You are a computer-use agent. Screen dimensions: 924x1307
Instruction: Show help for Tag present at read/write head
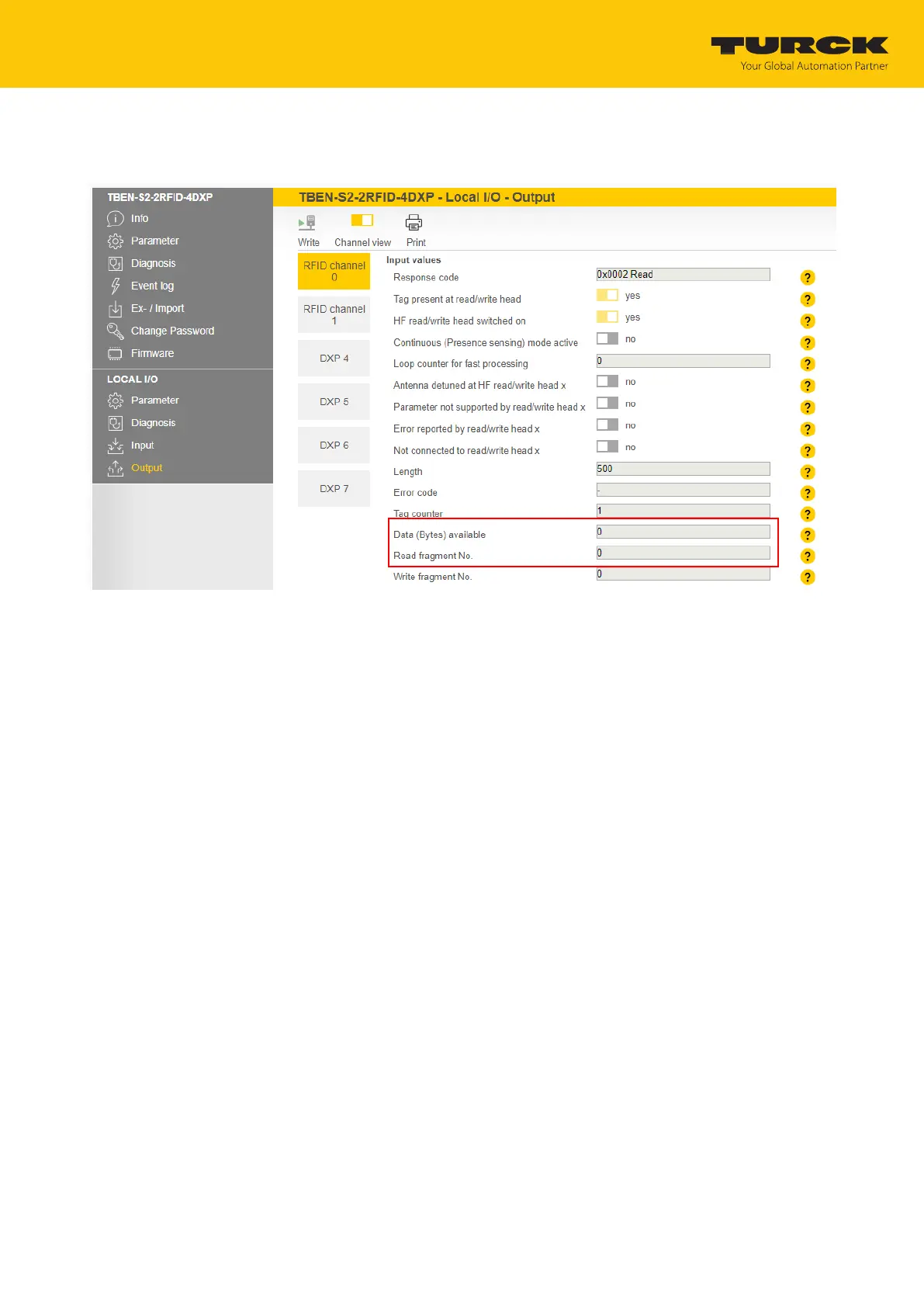pos(808,300)
